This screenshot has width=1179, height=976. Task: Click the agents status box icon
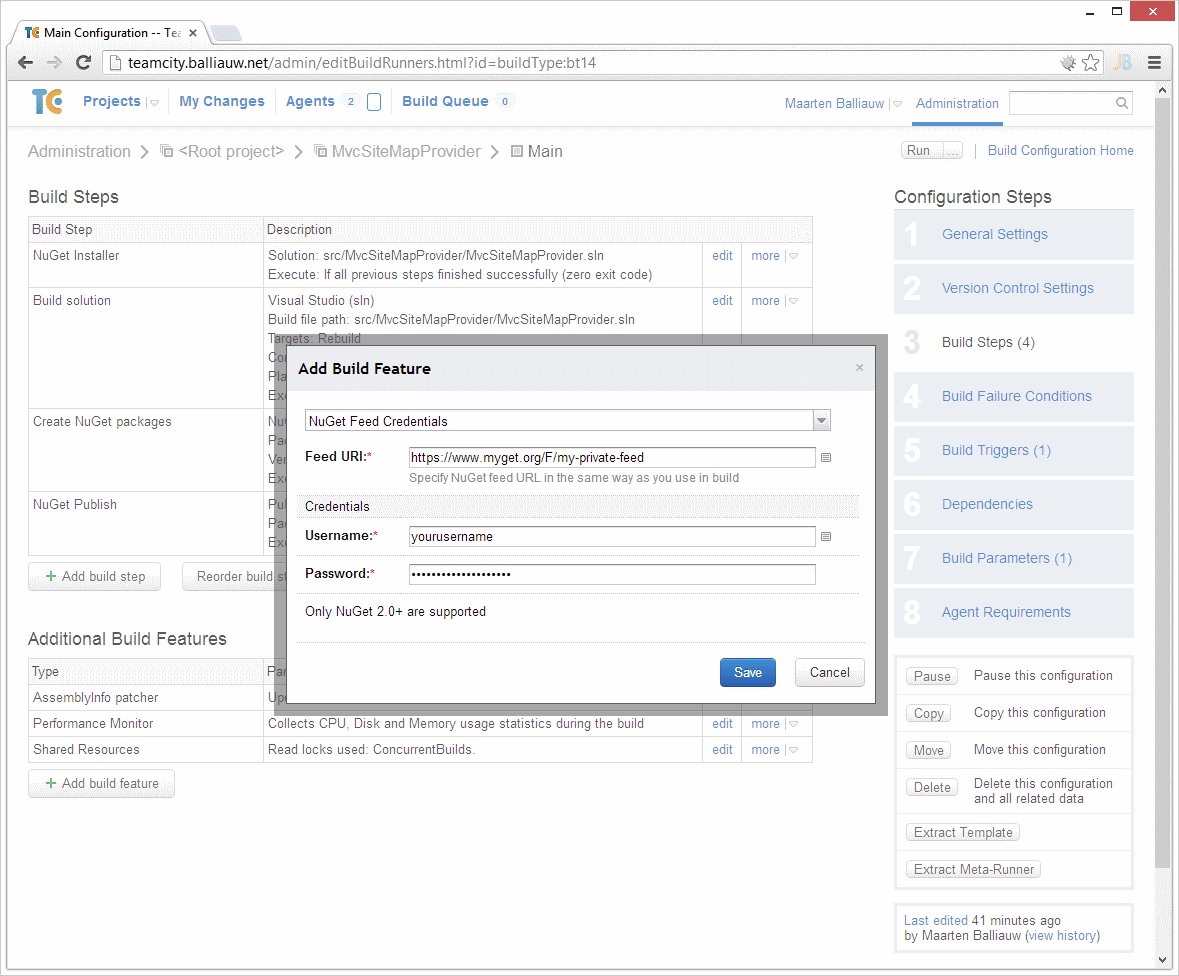[x=374, y=102]
